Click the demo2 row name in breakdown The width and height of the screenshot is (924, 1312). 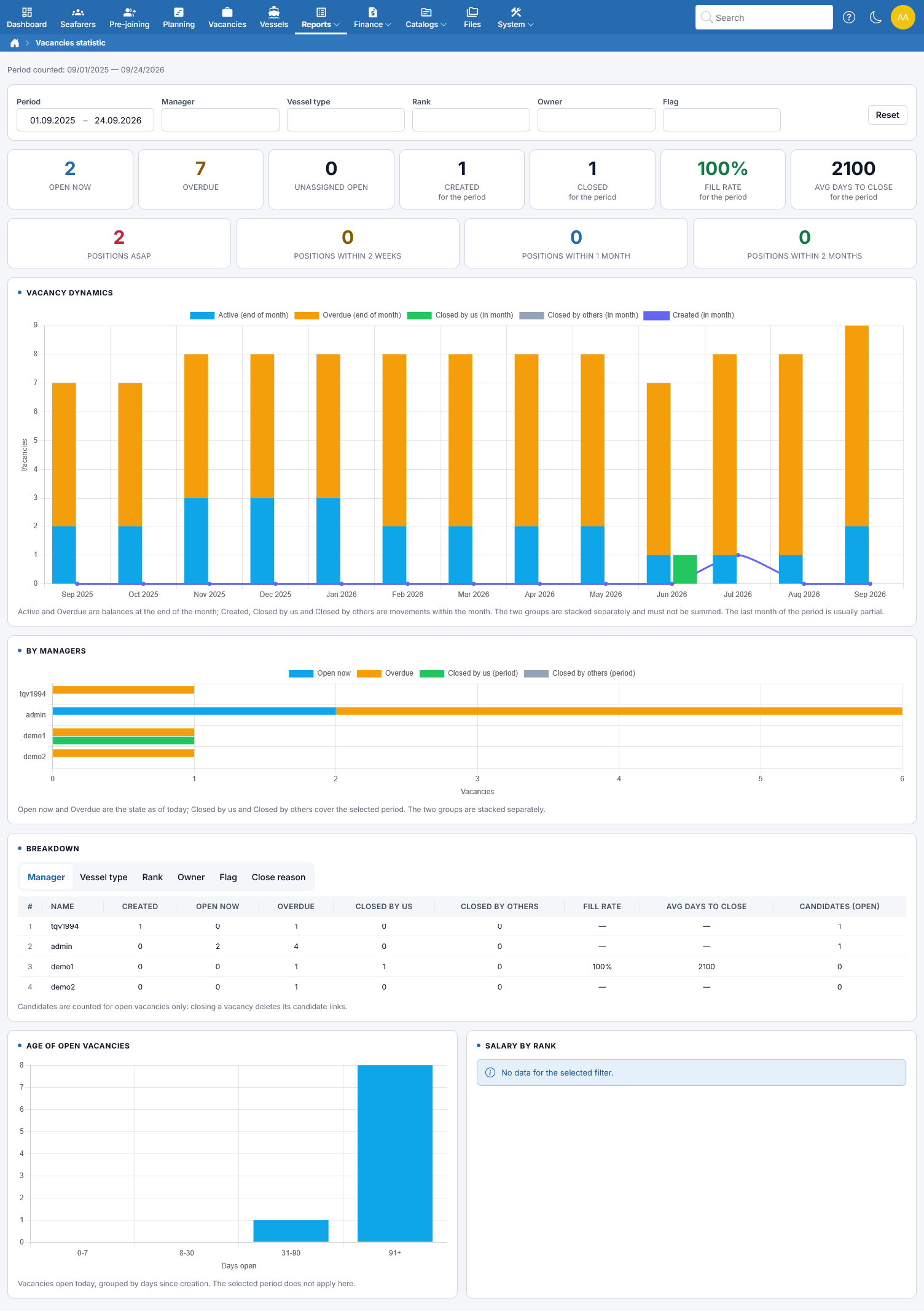63,987
